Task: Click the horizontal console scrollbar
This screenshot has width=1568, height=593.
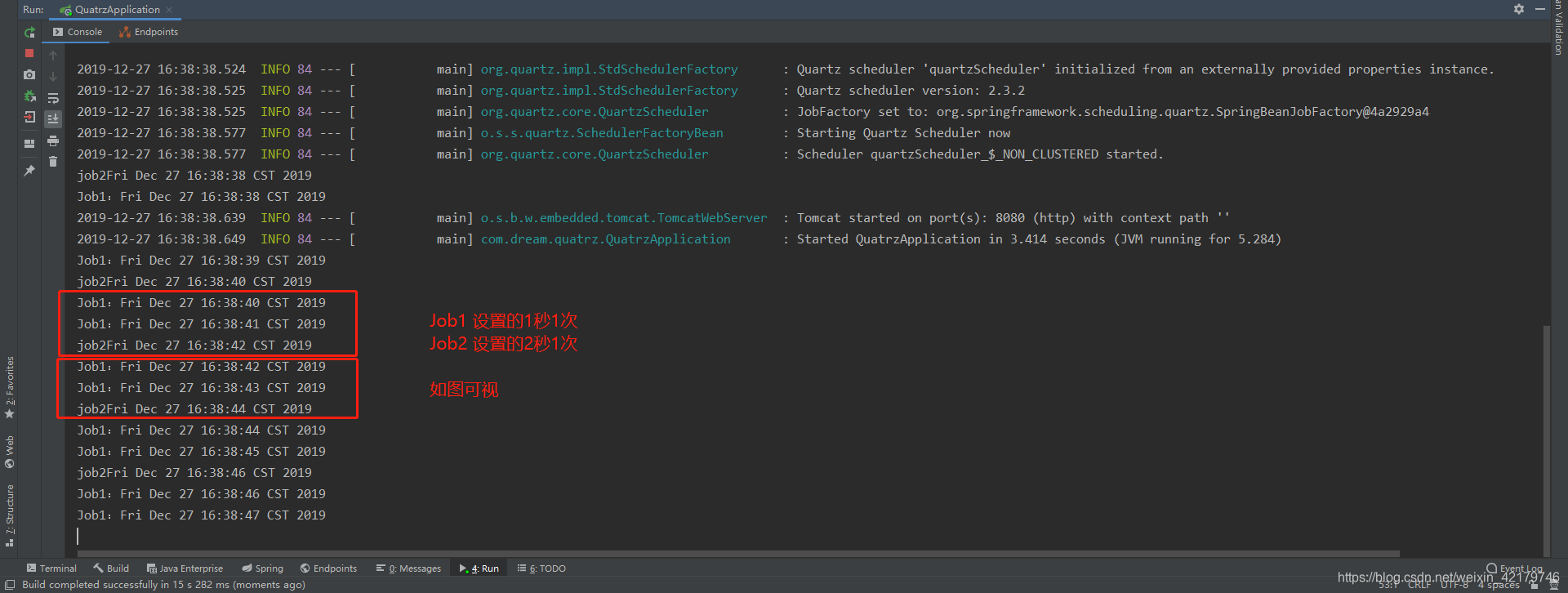Action: [738, 553]
